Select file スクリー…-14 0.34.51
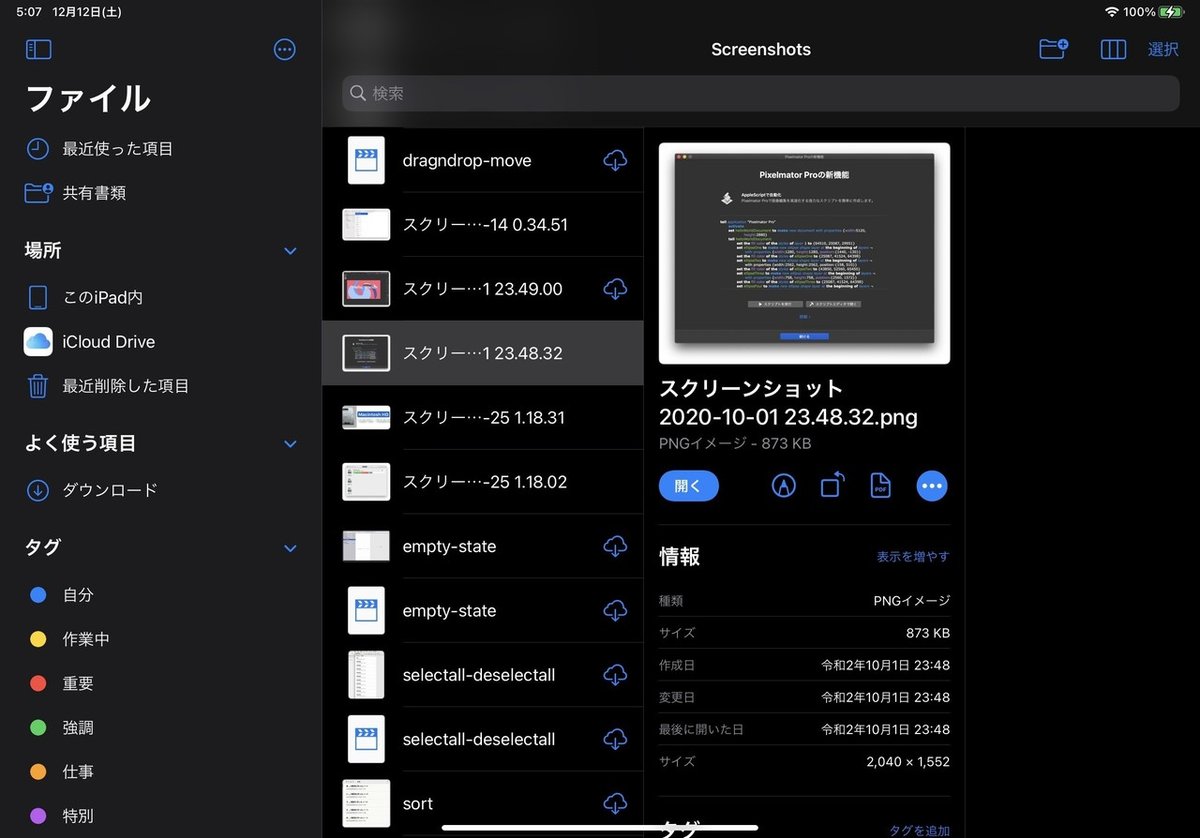1200x838 pixels. click(x=483, y=225)
